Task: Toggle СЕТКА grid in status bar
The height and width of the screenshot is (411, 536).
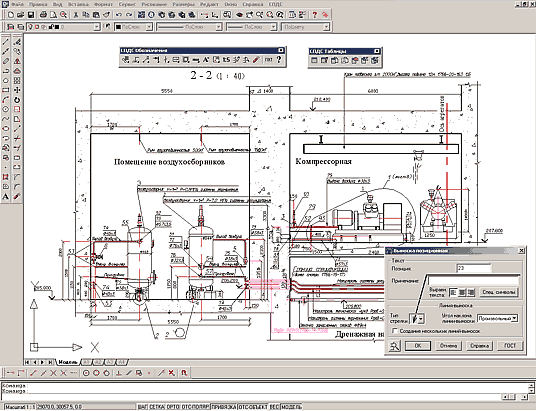Action: coord(157,407)
